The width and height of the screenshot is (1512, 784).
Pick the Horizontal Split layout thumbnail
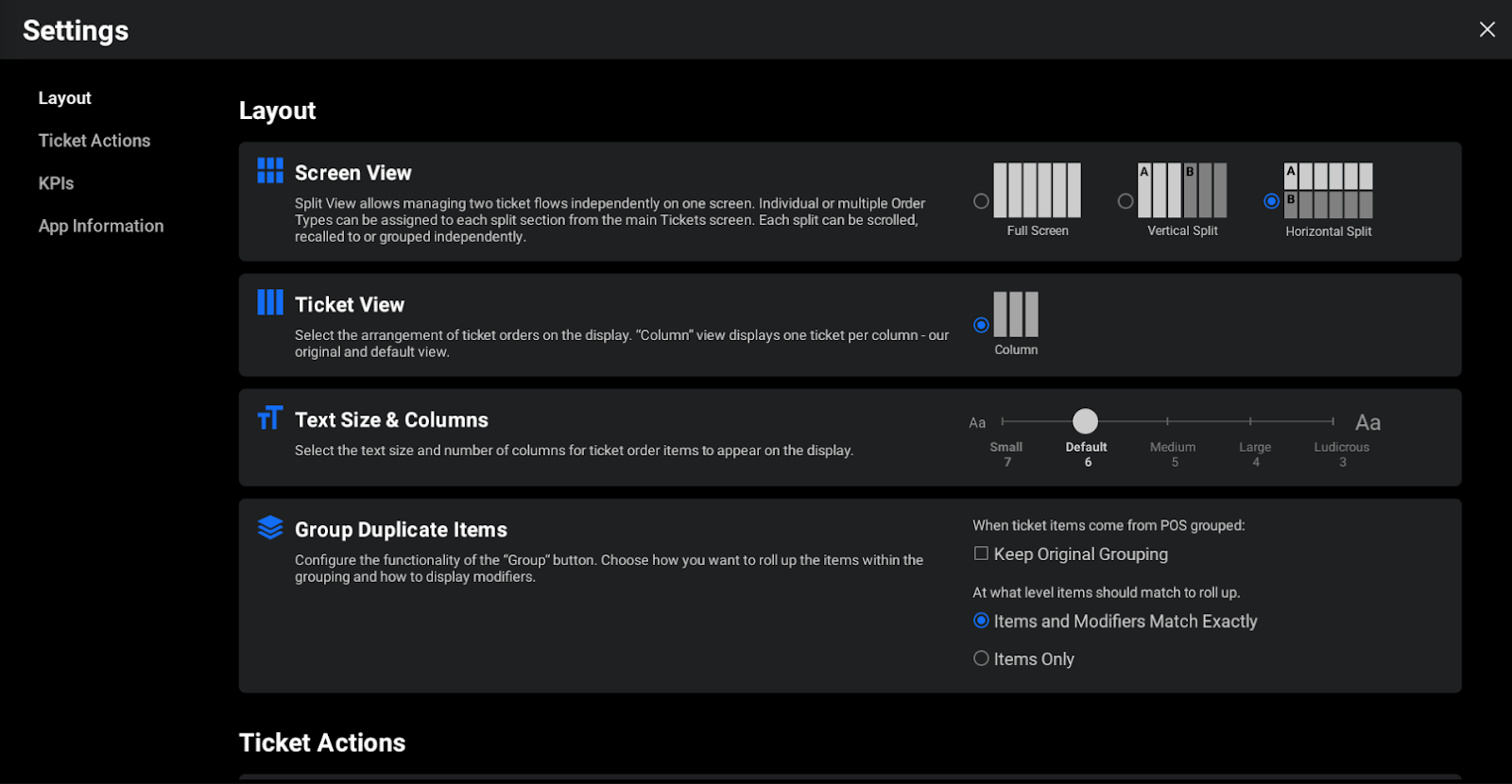1328,190
